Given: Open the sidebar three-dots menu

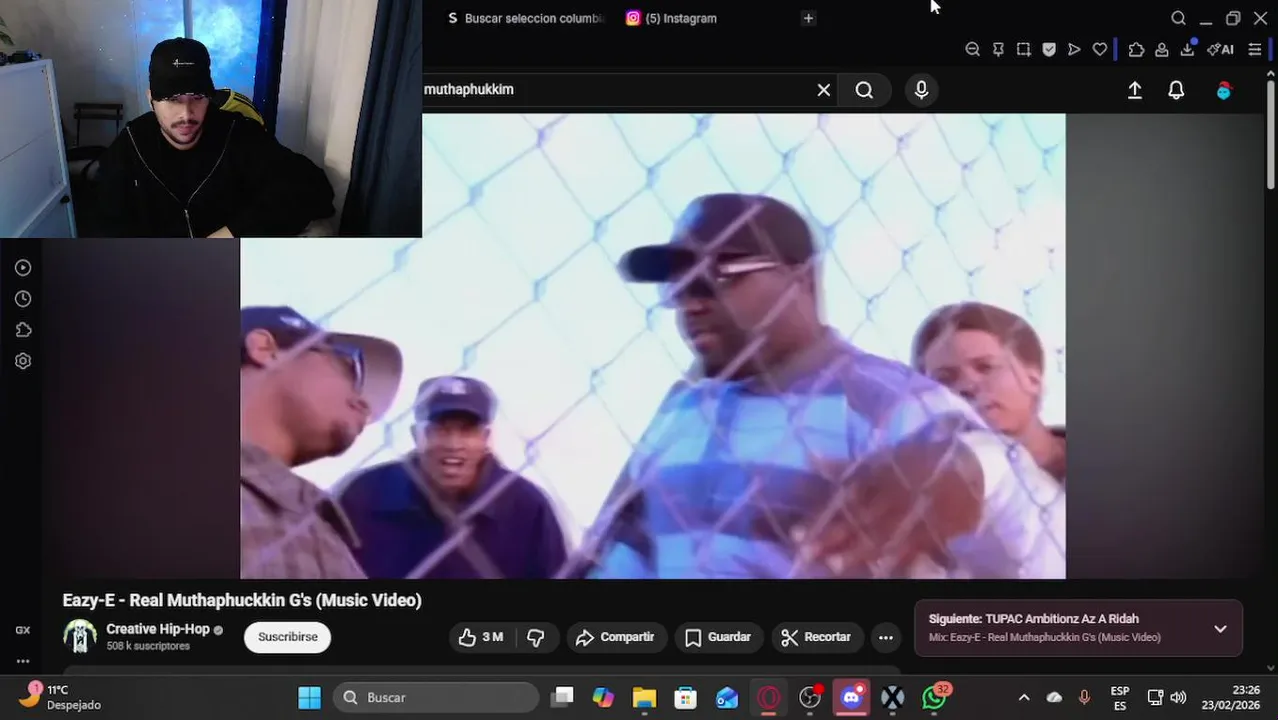Looking at the screenshot, I should tap(23, 661).
